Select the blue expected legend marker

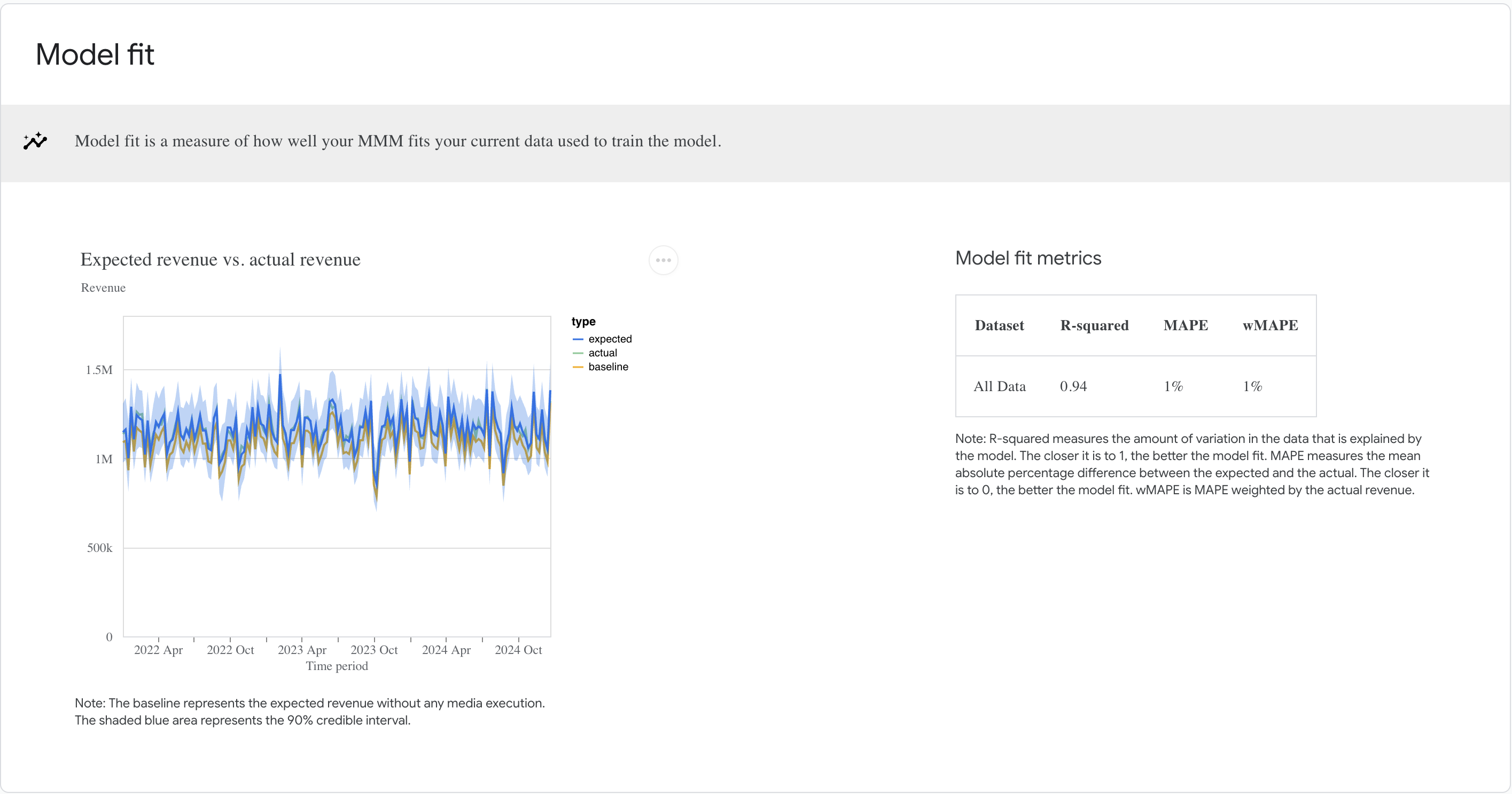[577, 339]
